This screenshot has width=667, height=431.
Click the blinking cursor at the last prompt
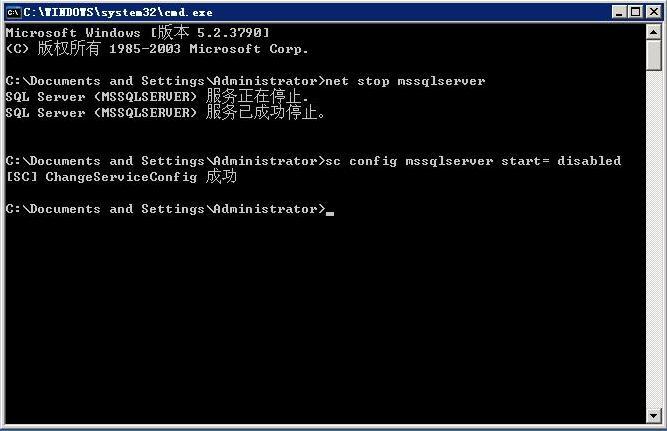330,211
